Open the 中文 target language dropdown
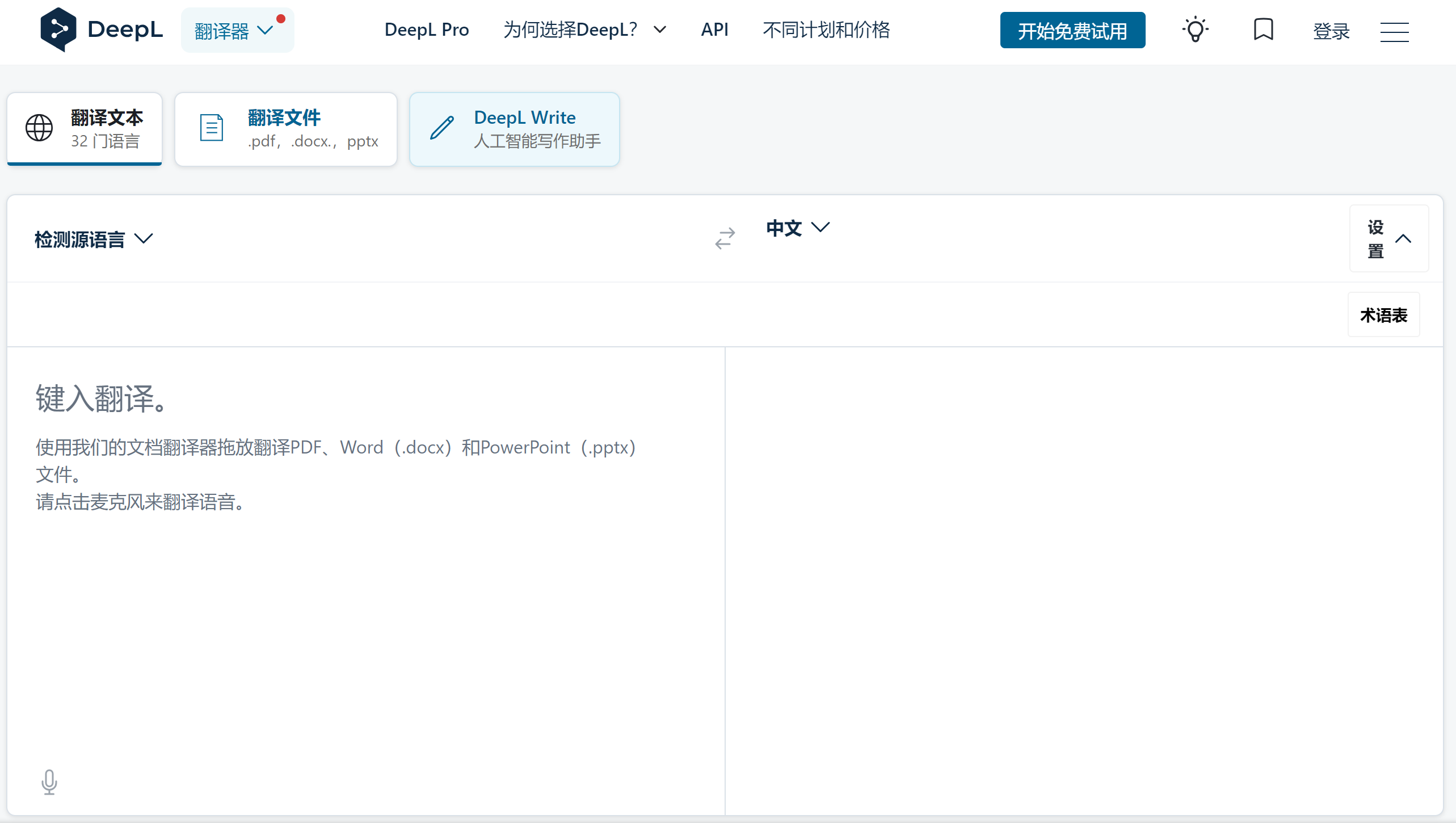Image resolution: width=1456 pixels, height=823 pixels. [797, 228]
